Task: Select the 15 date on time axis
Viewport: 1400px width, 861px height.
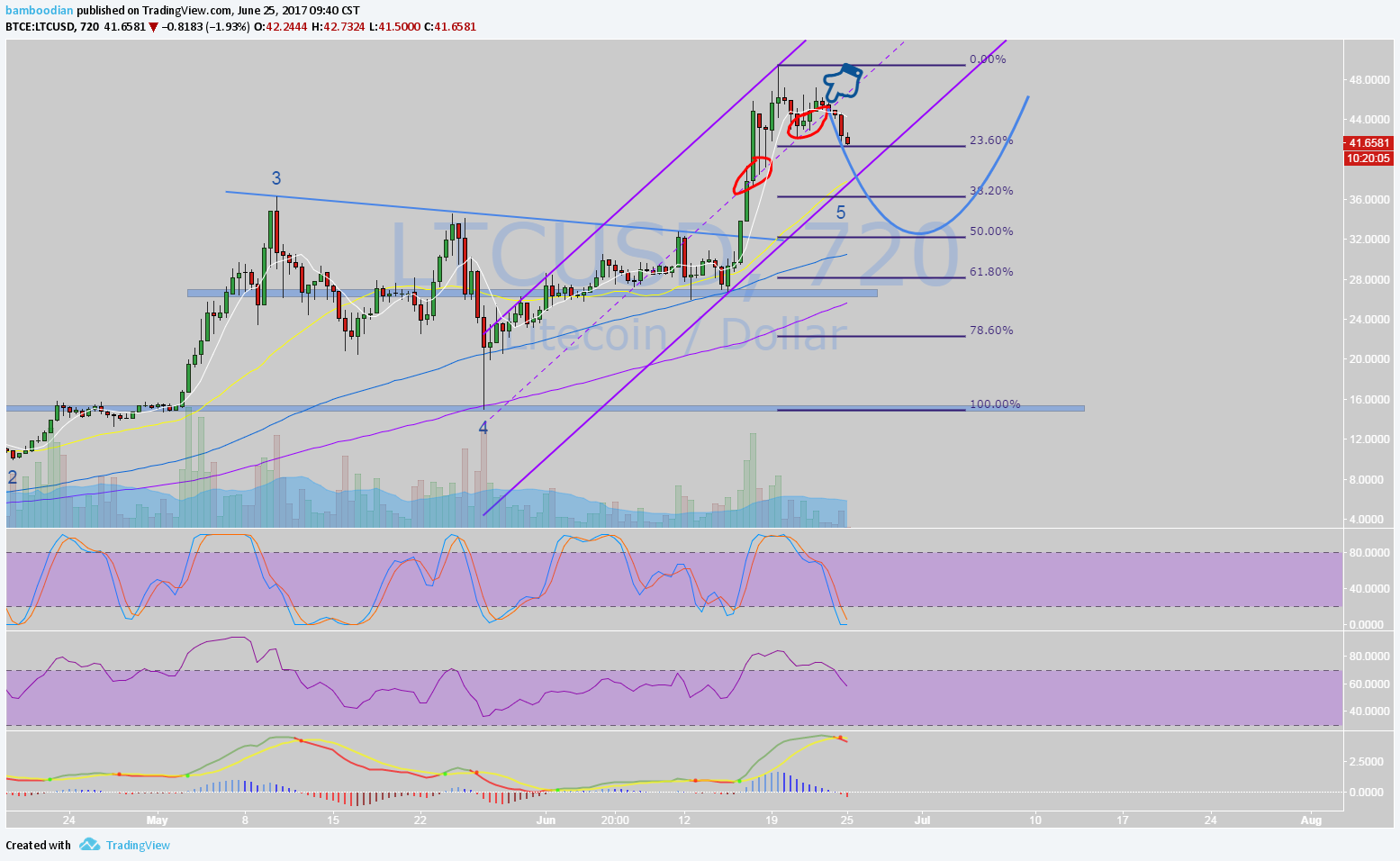Action: [x=332, y=820]
